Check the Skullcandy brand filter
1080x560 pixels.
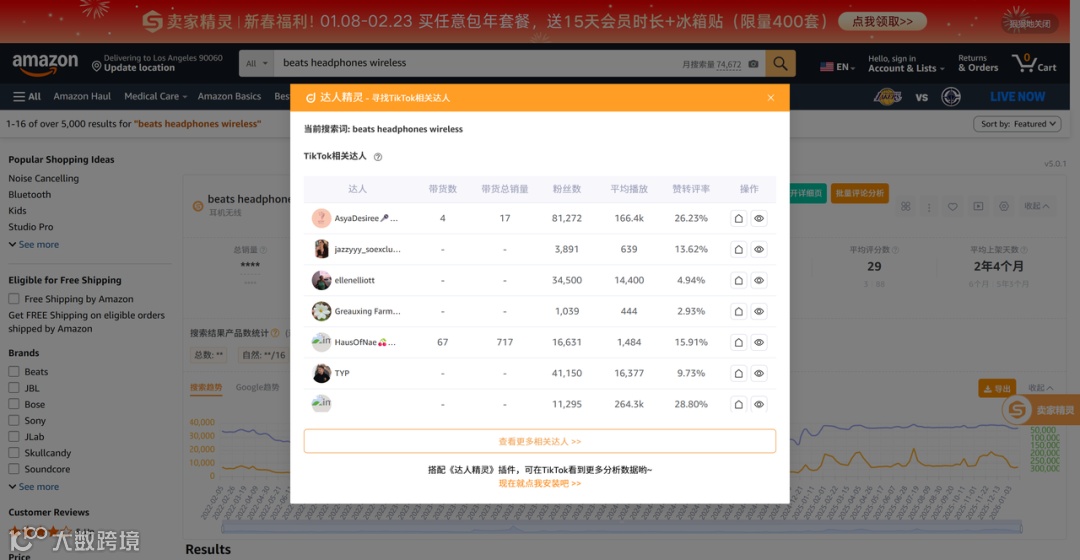[x=14, y=453]
